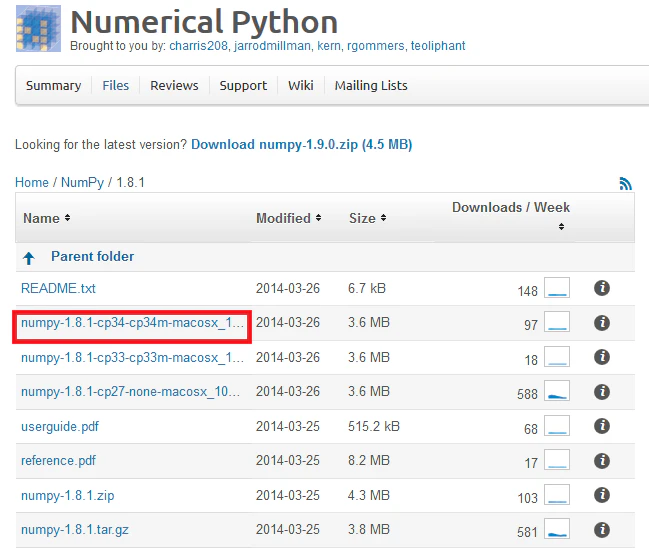Open download stats chart for cp33 file
Screen dimensions: 649x549
pyautogui.click(x=557, y=356)
